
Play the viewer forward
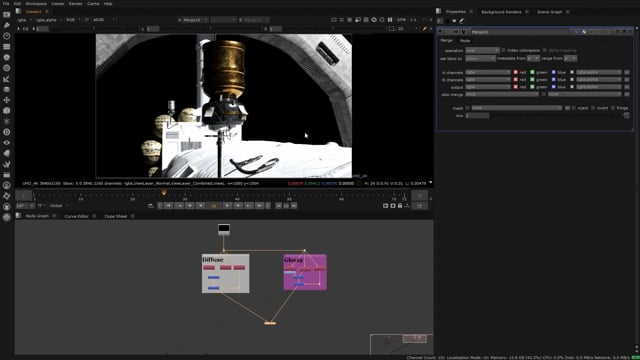pos(227,206)
